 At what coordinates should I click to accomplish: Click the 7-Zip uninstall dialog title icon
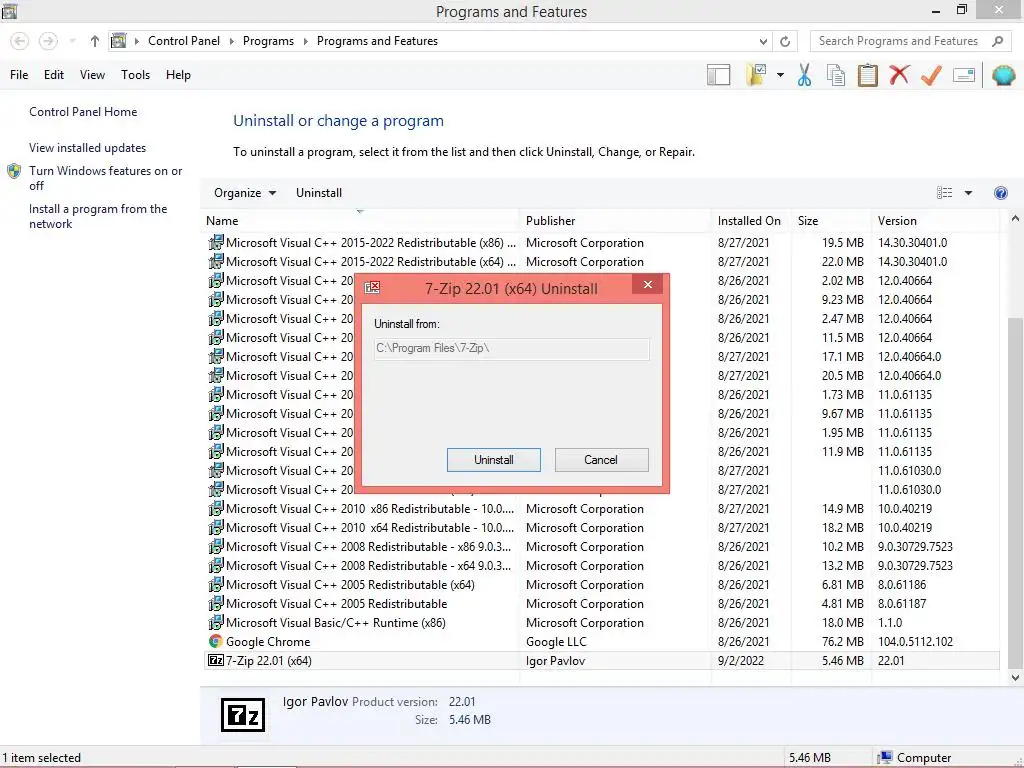tap(372, 287)
